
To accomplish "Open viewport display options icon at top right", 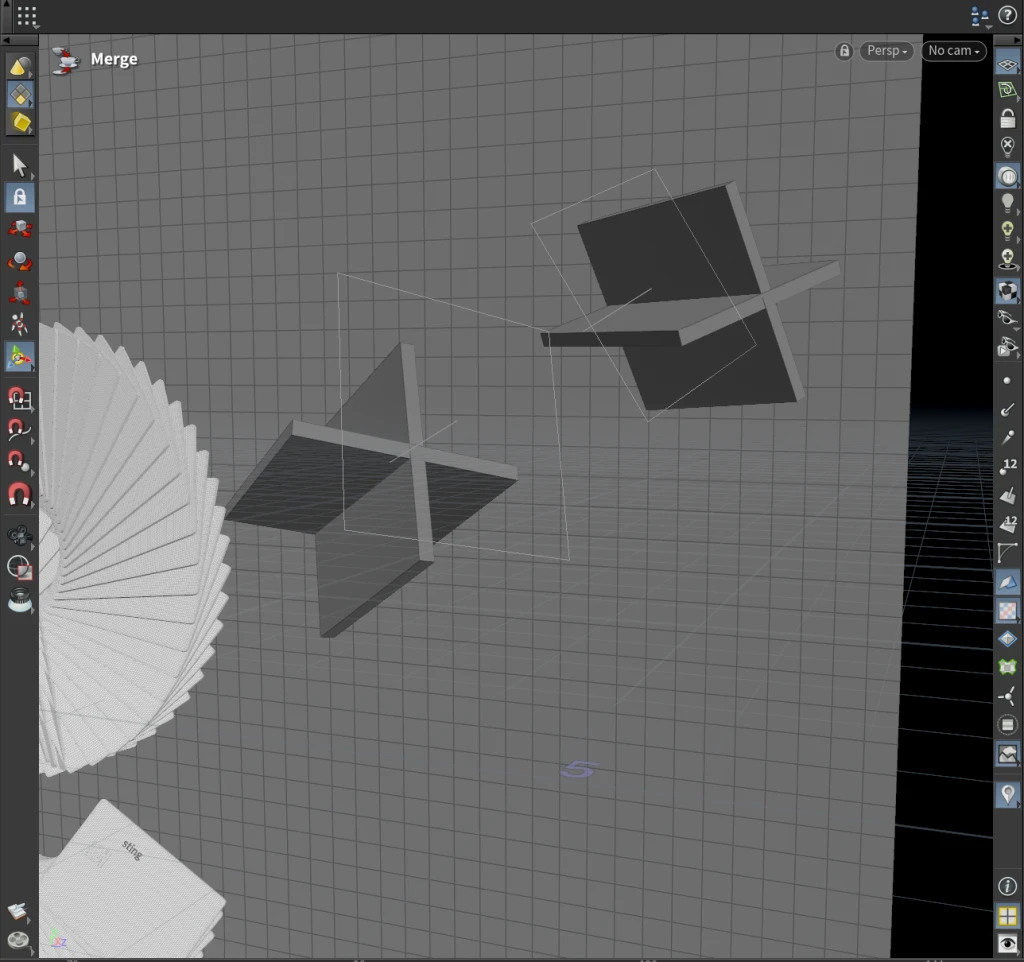I will point(980,16).
